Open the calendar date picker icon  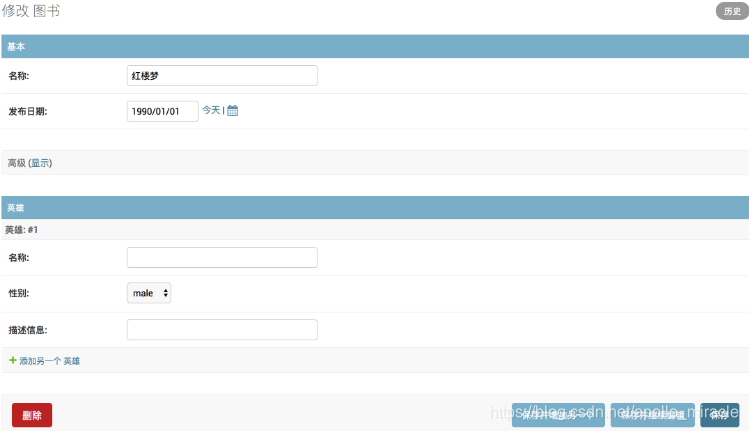[x=233, y=111]
